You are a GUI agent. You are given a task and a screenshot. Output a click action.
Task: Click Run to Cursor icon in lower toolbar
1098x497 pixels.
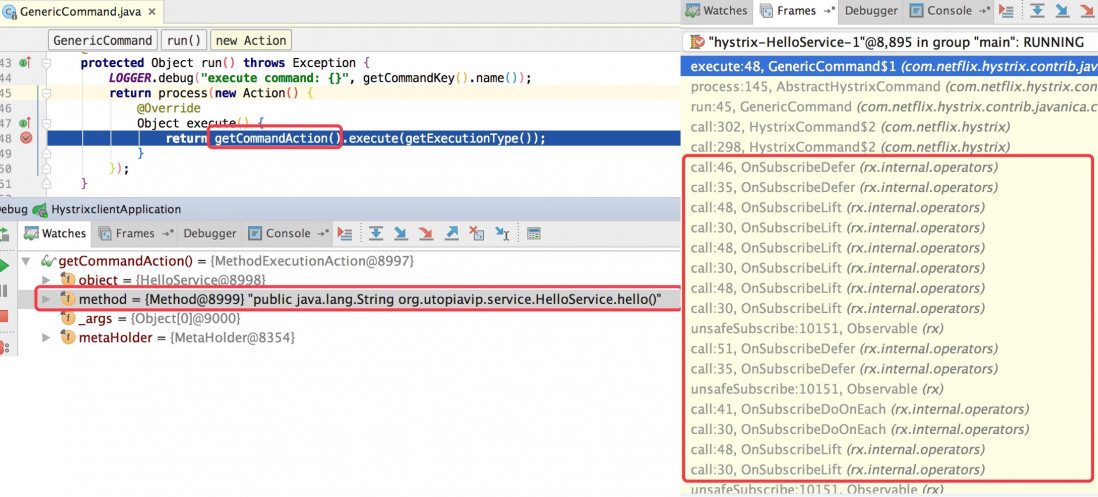tap(503, 233)
